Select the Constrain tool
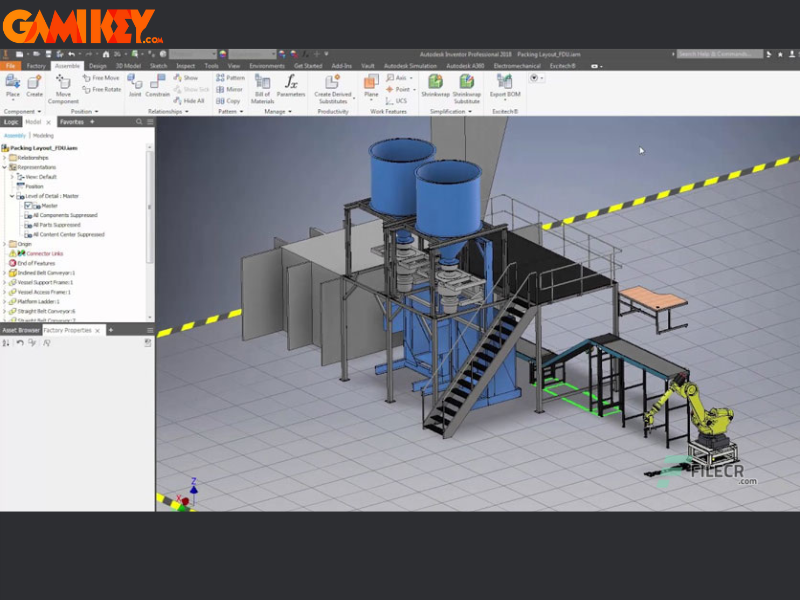This screenshot has height=600, width=800. (x=157, y=85)
